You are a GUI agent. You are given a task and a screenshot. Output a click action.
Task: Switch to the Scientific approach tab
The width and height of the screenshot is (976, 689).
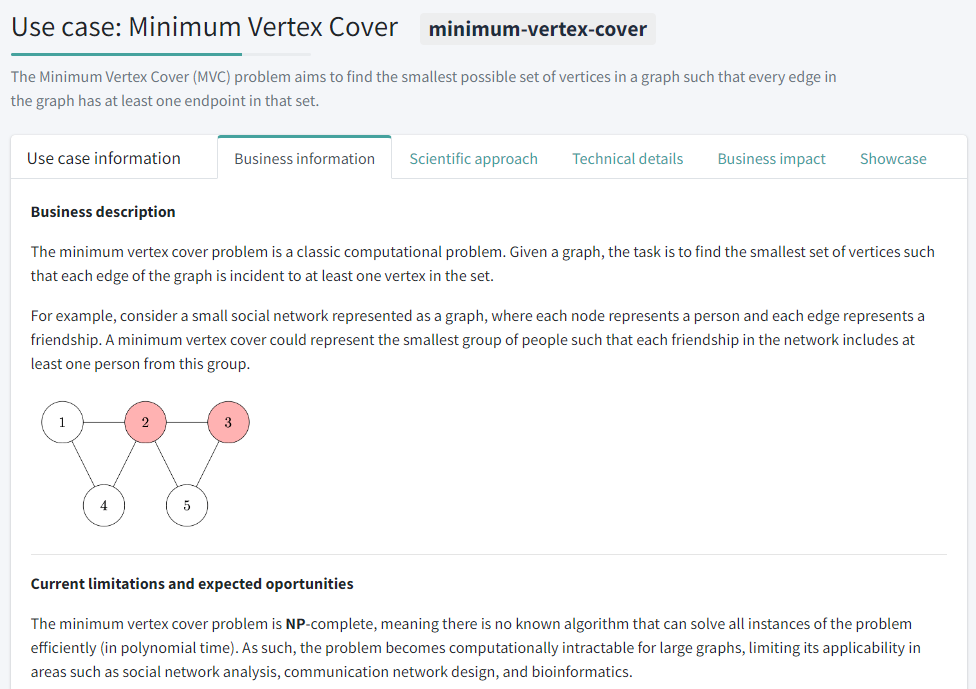coord(473,158)
